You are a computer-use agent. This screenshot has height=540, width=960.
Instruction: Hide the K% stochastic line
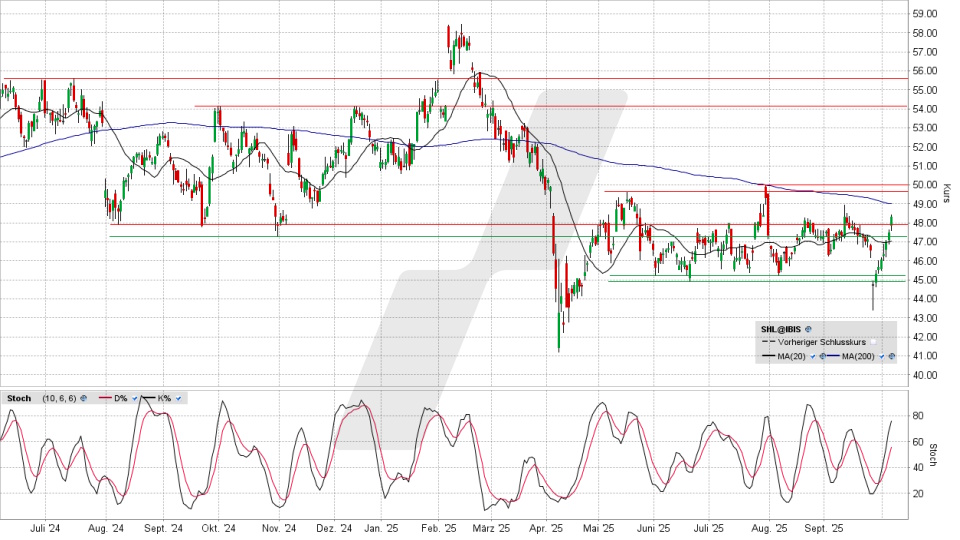tap(178, 398)
